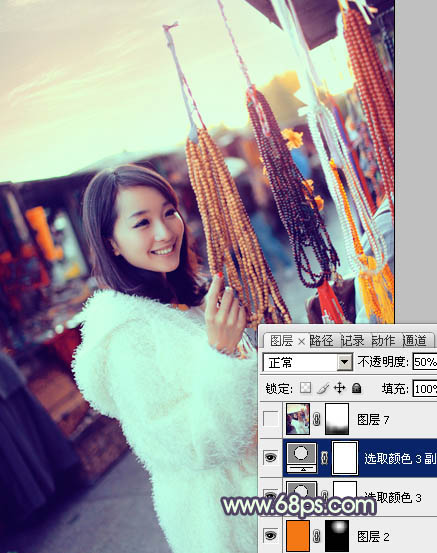Select the orange thumbnail of 图层 2
The height and width of the screenshot is (553, 437).
point(298,536)
